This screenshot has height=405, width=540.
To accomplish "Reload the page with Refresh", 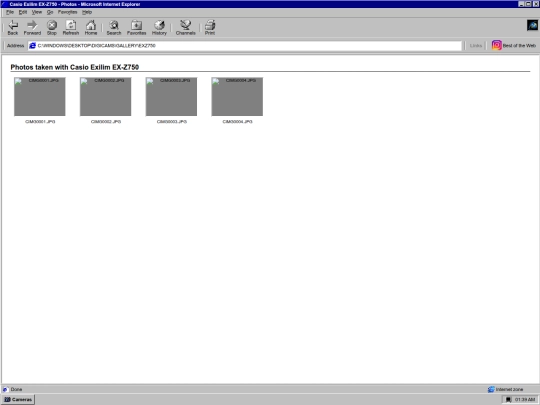I will [x=71, y=28].
